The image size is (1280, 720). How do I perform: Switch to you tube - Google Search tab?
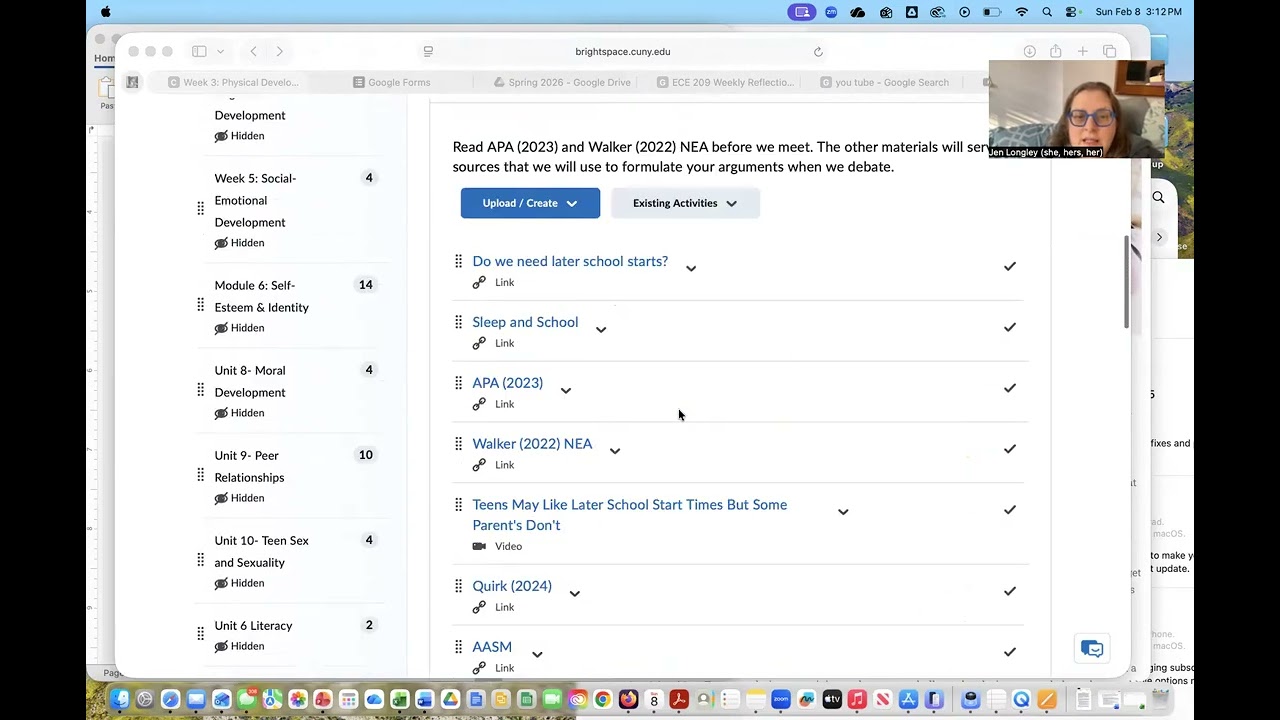point(884,82)
